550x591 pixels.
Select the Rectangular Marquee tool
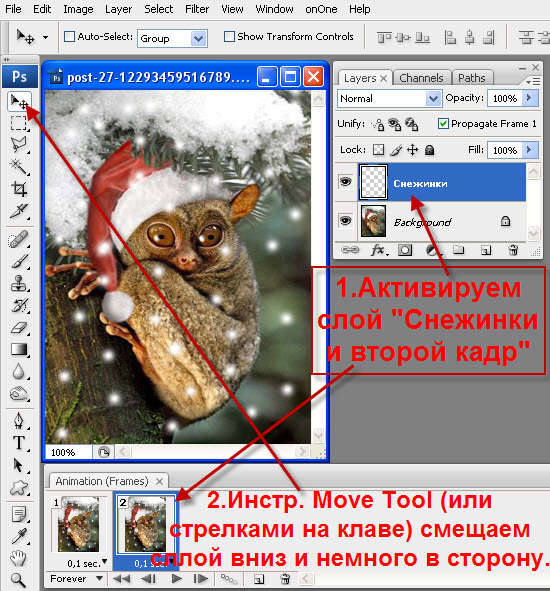pos(18,123)
